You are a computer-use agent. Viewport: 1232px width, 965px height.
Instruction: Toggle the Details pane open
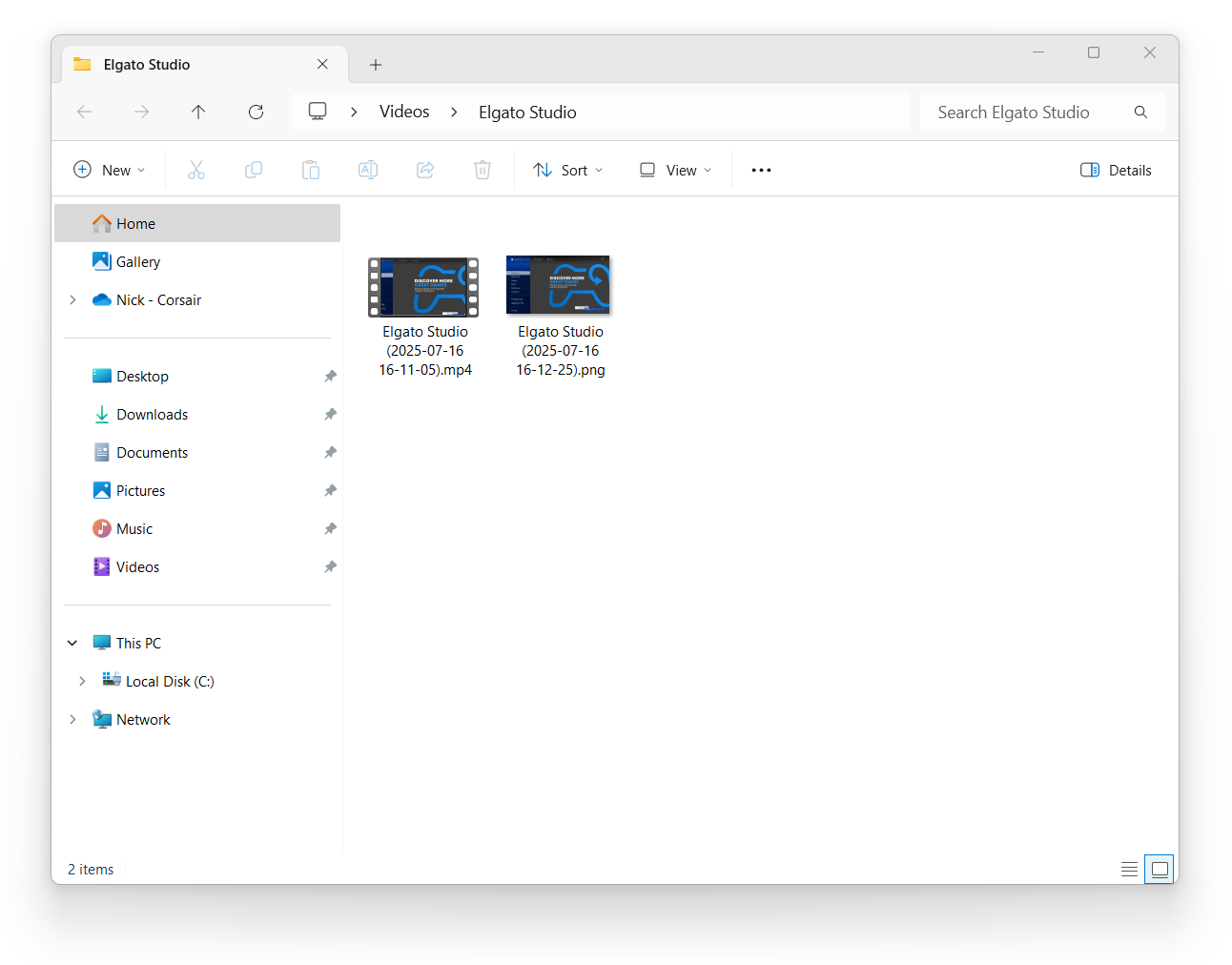1116,170
